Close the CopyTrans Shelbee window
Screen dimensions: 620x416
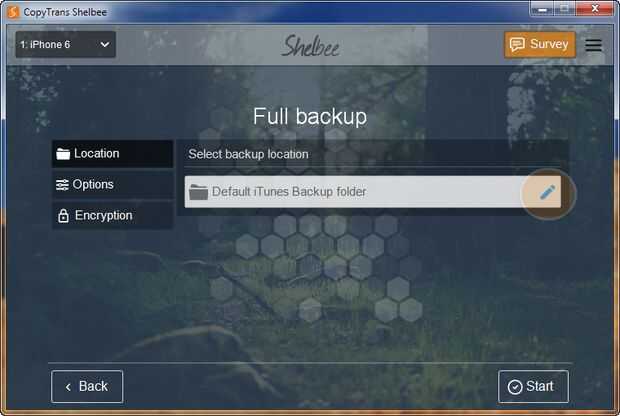(x=595, y=9)
